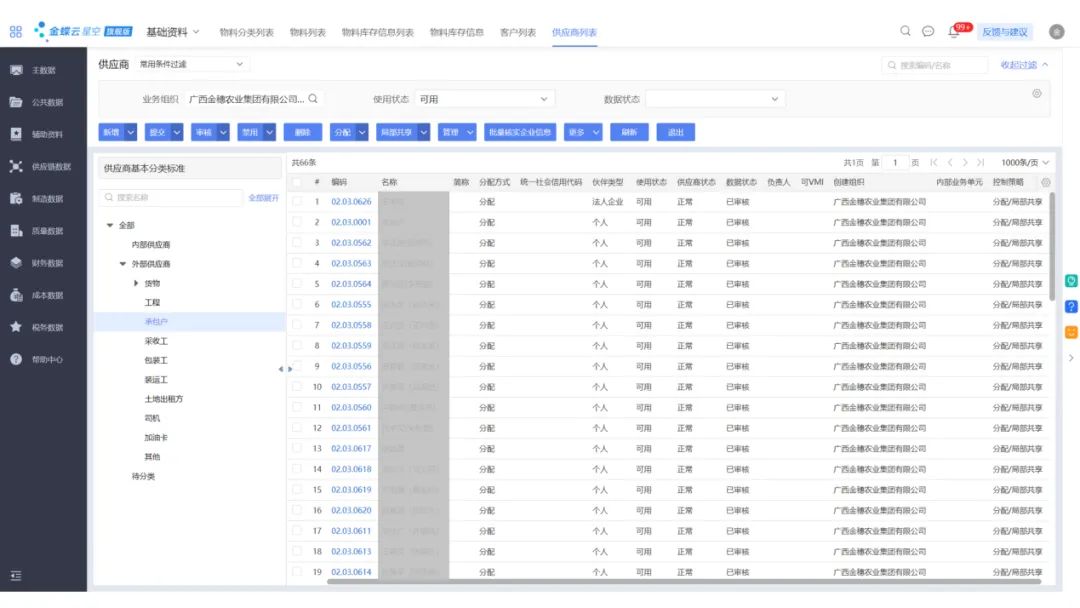Open supplier code link 02.03.0001
Viewport: 1080px width, 608px height.
click(351, 222)
